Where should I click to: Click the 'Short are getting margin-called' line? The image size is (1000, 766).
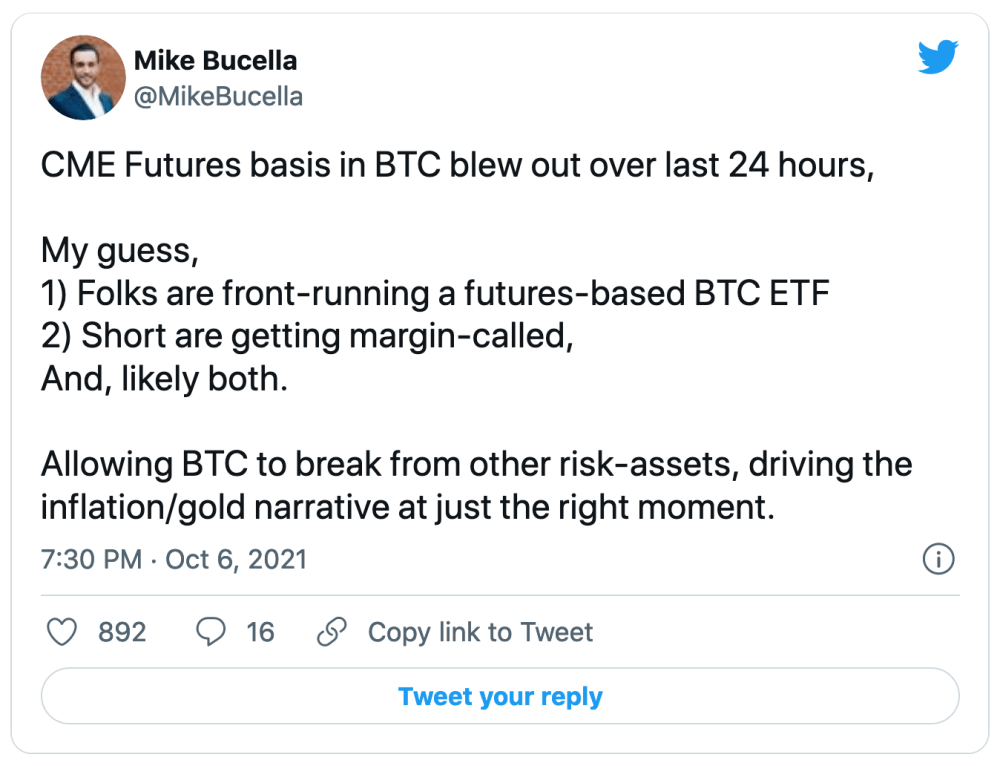(x=307, y=336)
